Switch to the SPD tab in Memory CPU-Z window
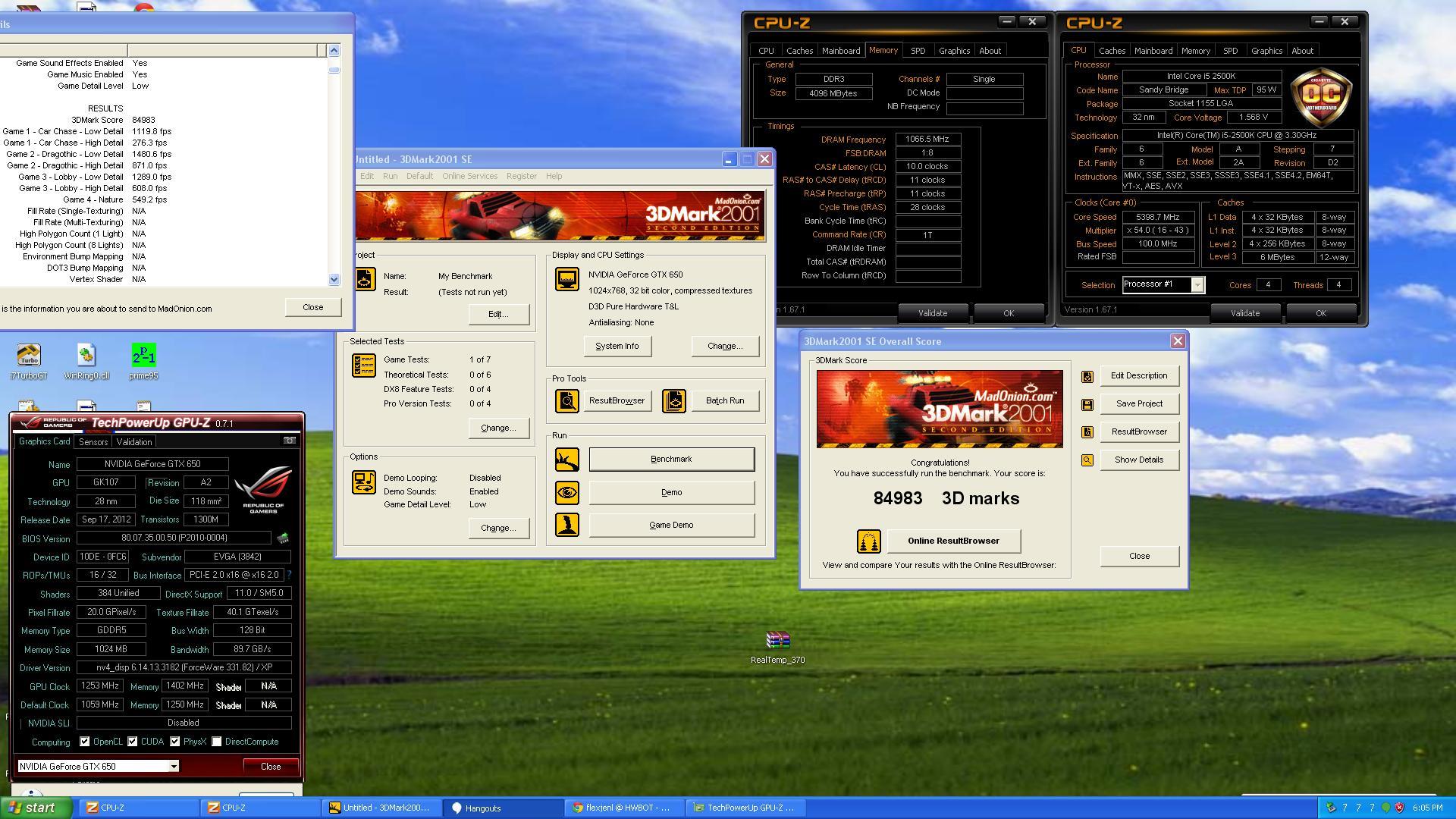Viewport: 1456px width, 819px height. point(918,51)
